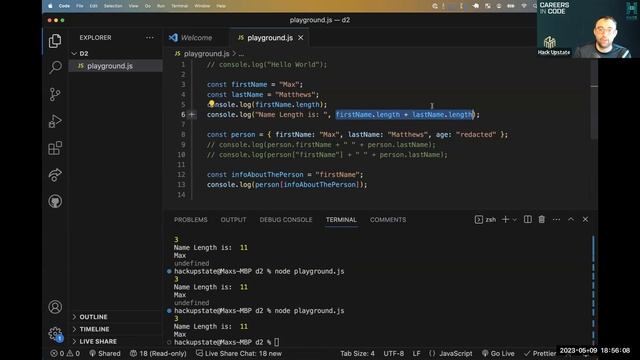Open the Selection menu
Viewport: 640px width, 360px height.
click(x=113, y=6)
